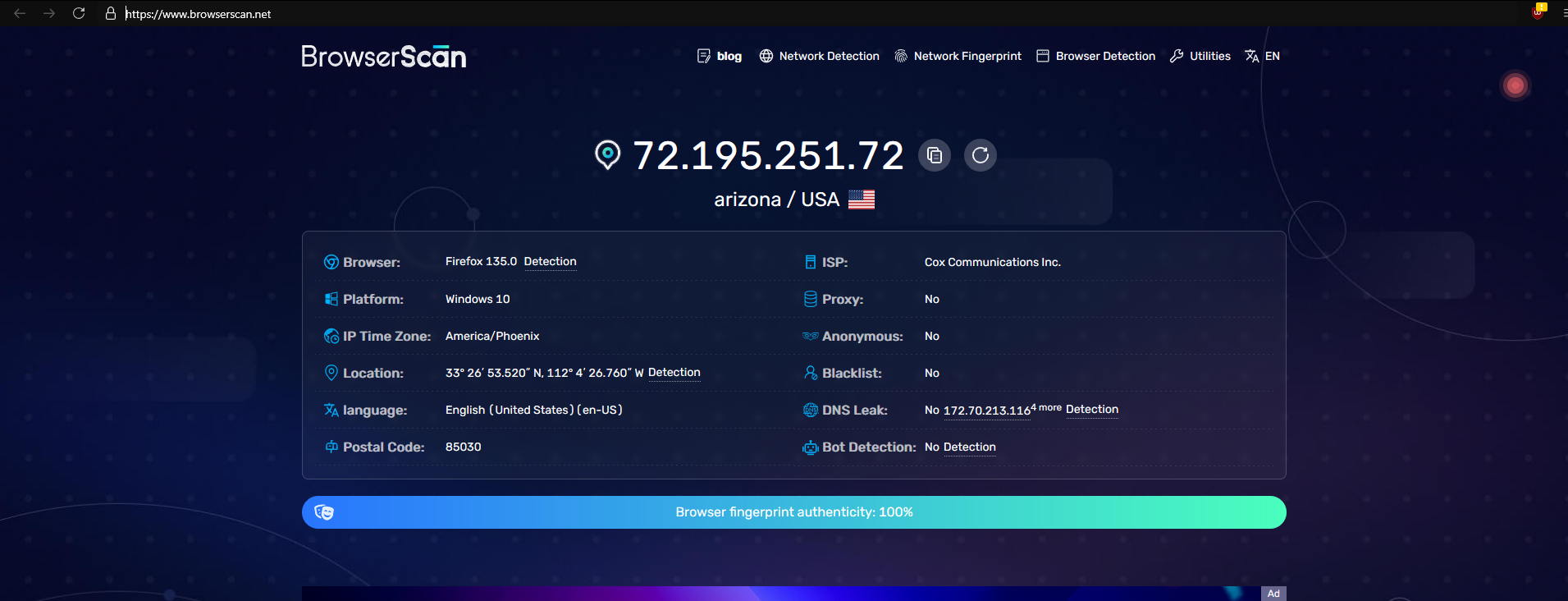The image size is (1568, 601).
Task: Click the ISP row icon
Action: coord(811,262)
